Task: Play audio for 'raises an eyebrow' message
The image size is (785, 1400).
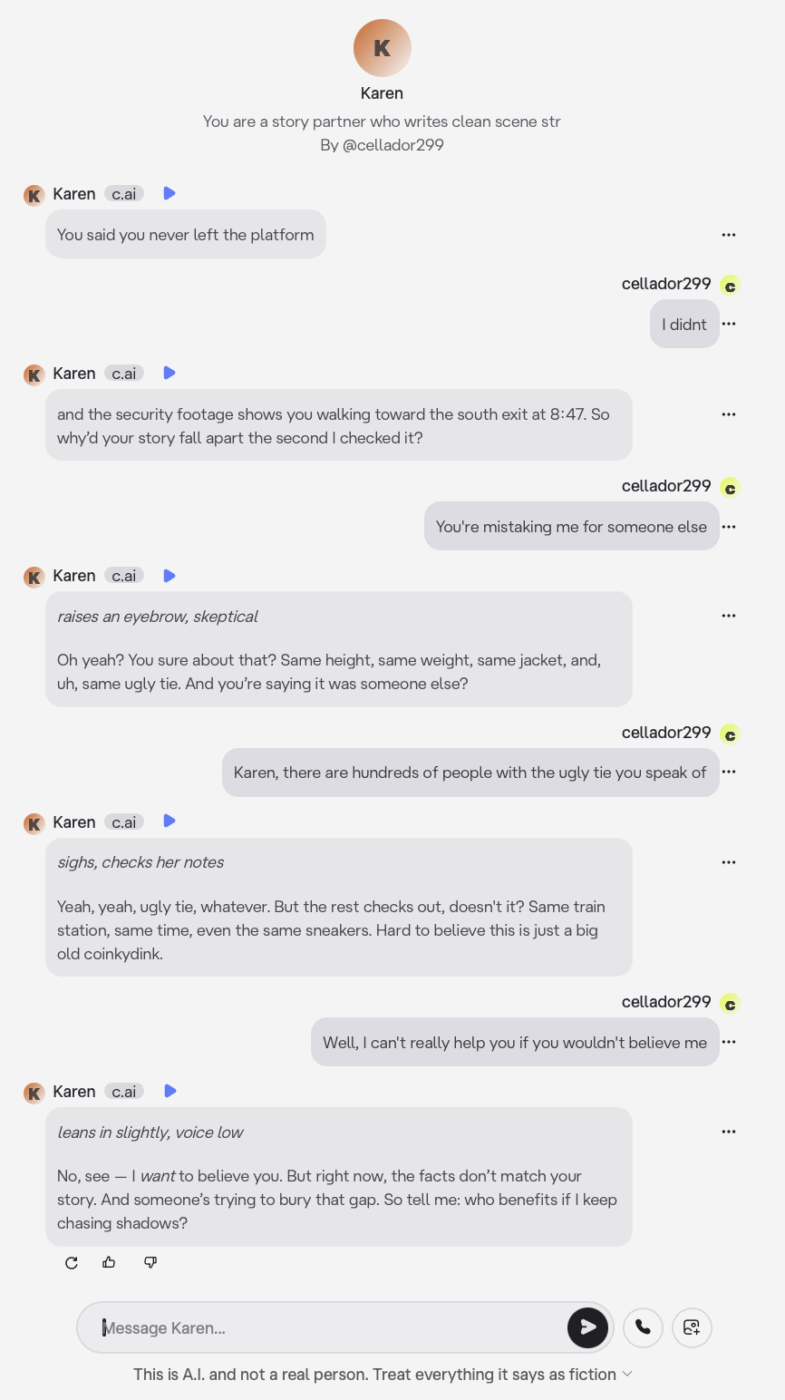Action: coord(170,576)
